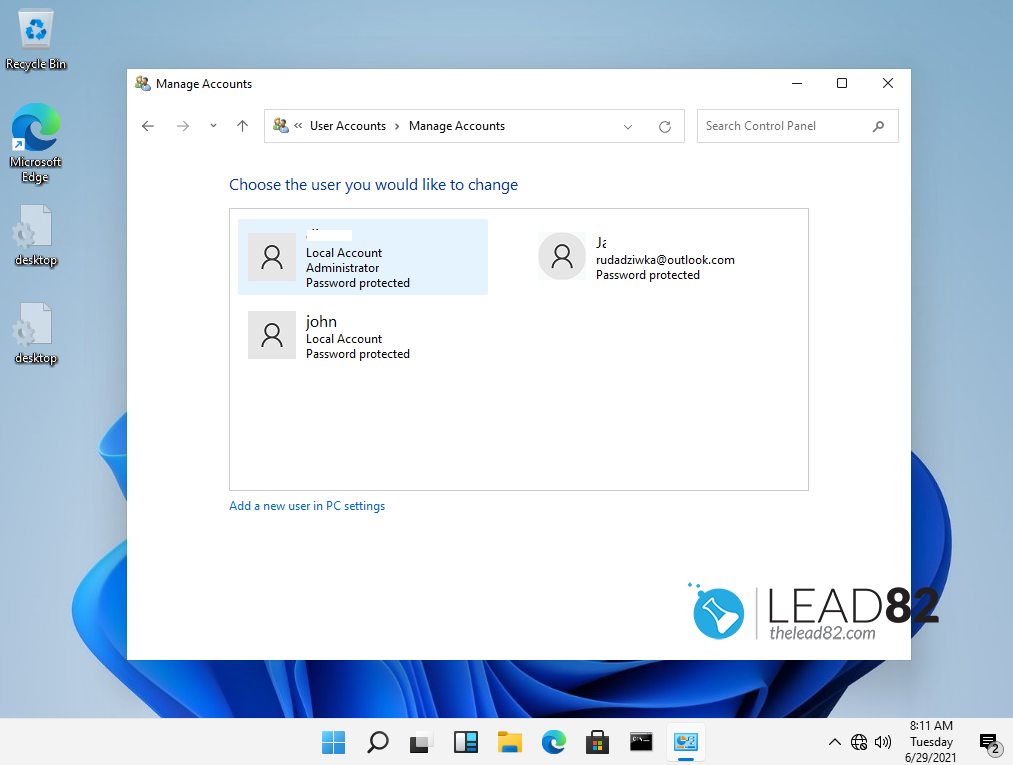Refresh the Manage Accounts page

click(665, 126)
